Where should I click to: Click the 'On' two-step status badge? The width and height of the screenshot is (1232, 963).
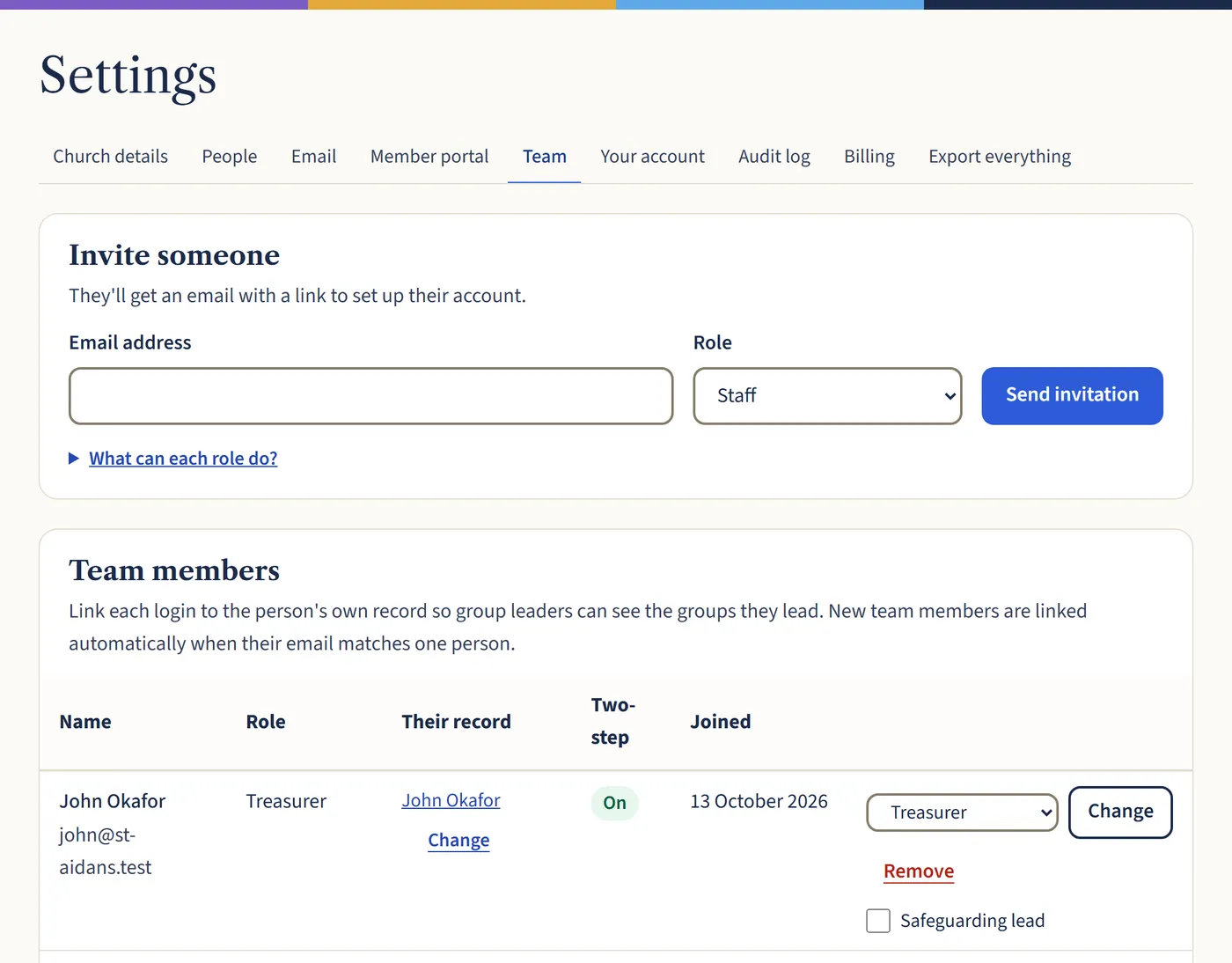click(x=614, y=803)
